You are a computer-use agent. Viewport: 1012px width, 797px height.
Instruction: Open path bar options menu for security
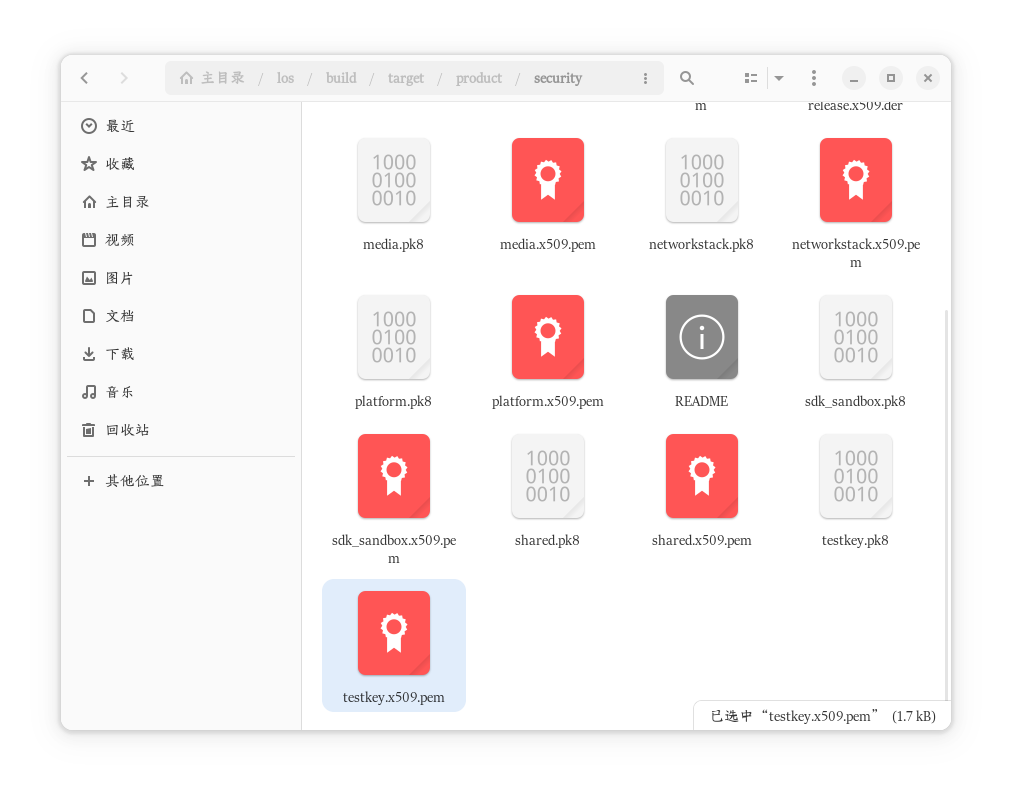(645, 78)
